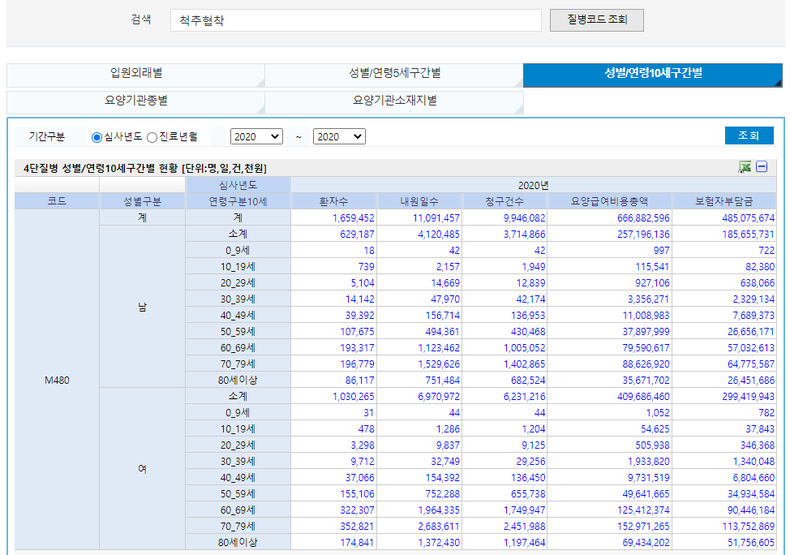Click female 70_79세 patient count 352,821
This screenshot has height=555, width=790.
357,526
